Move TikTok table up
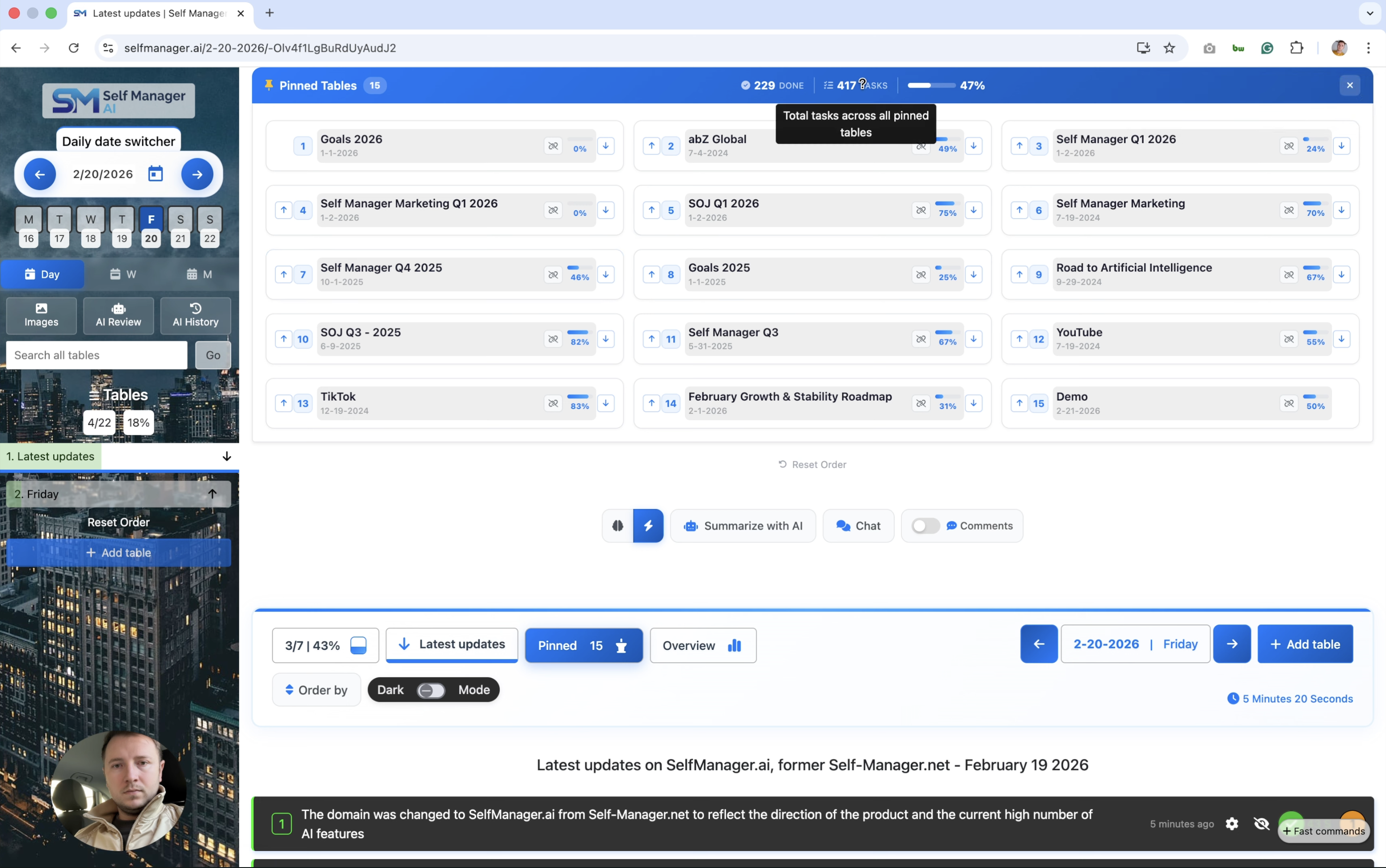Image resolution: width=1386 pixels, height=868 pixels. 283,403
